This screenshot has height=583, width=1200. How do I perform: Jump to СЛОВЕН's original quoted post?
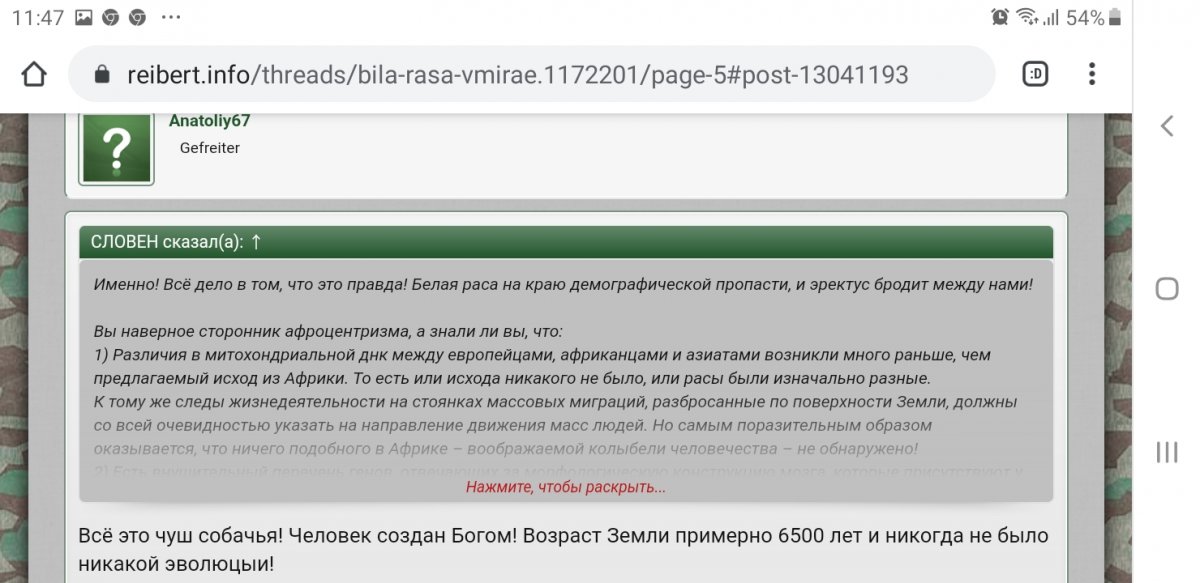click(x=256, y=242)
